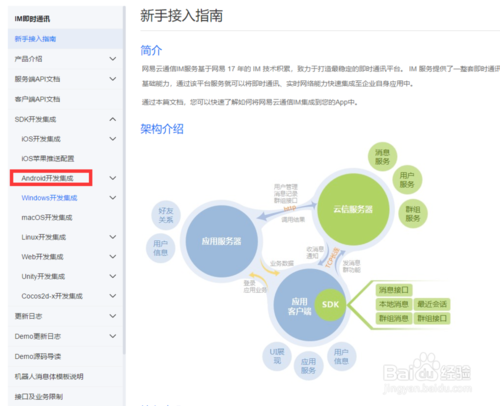This screenshot has width=500, height=406.
Task: Open iOS苹果推送配置 page
Action: [x=48, y=158]
